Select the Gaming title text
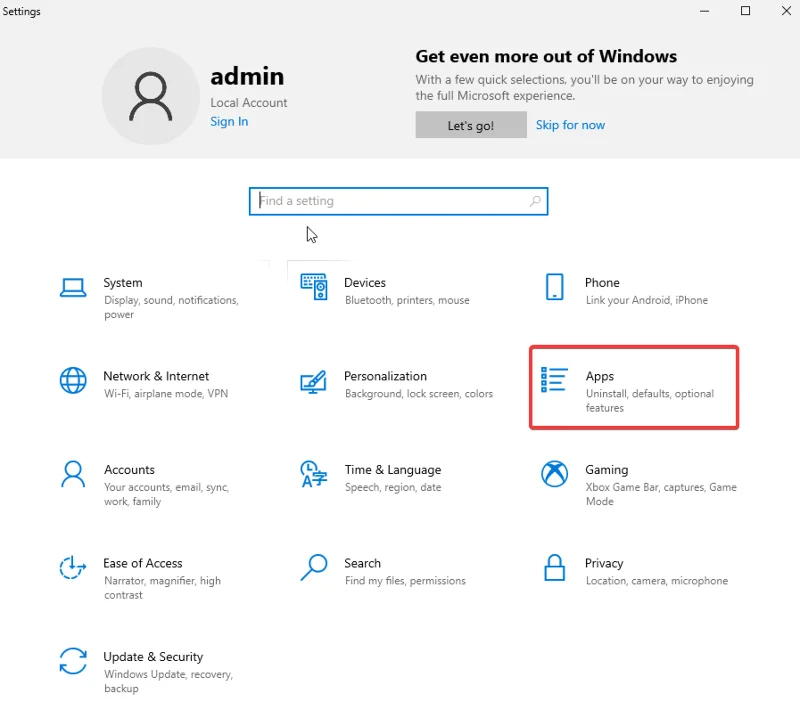This screenshot has width=800, height=718. point(607,469)
